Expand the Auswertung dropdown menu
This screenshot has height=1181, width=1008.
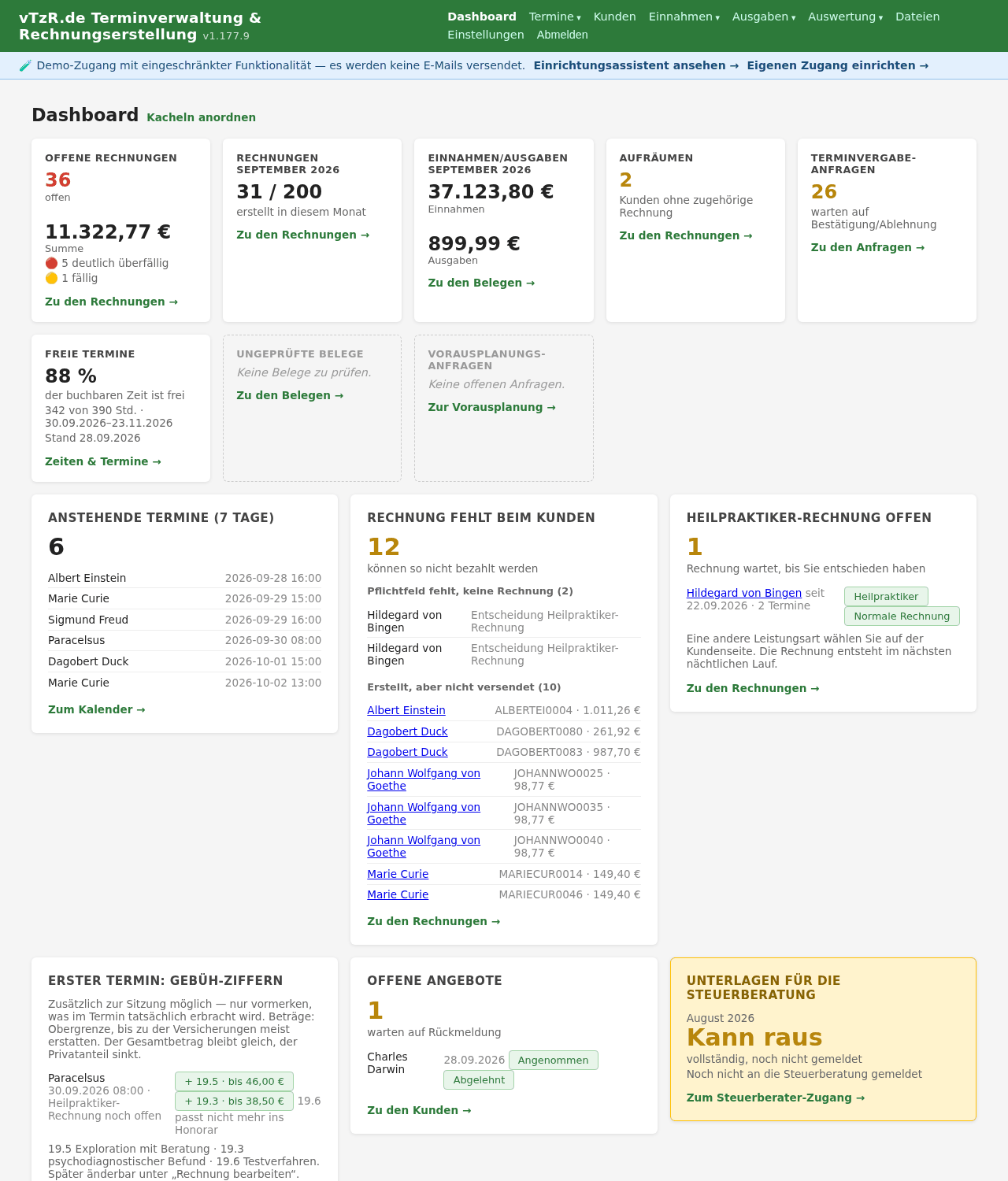pos(846,17)
